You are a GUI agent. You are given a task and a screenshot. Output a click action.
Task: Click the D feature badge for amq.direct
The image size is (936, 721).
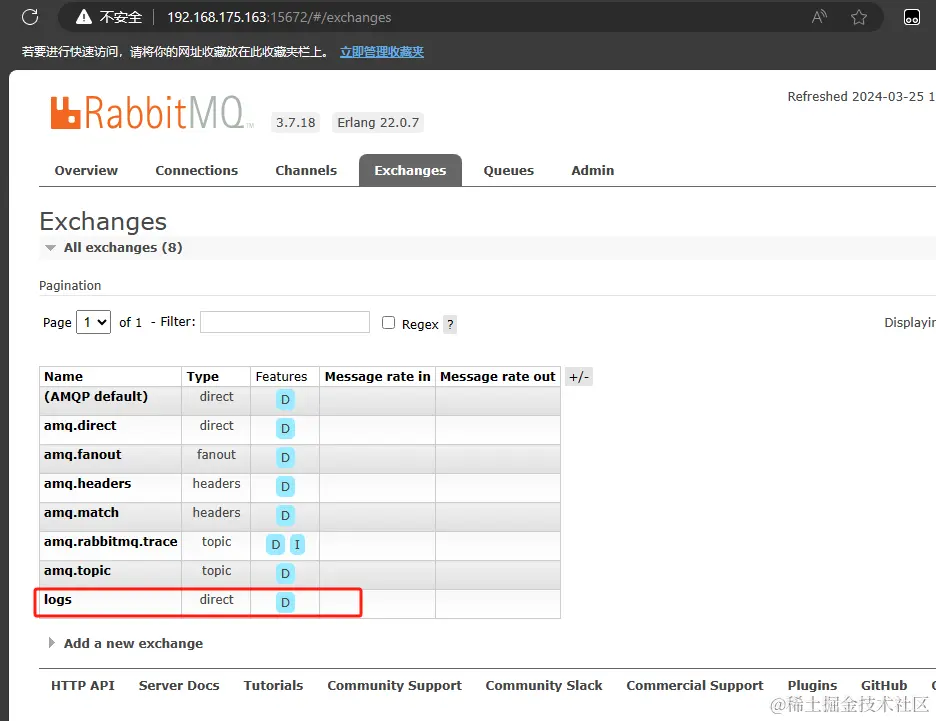(285, 429)
